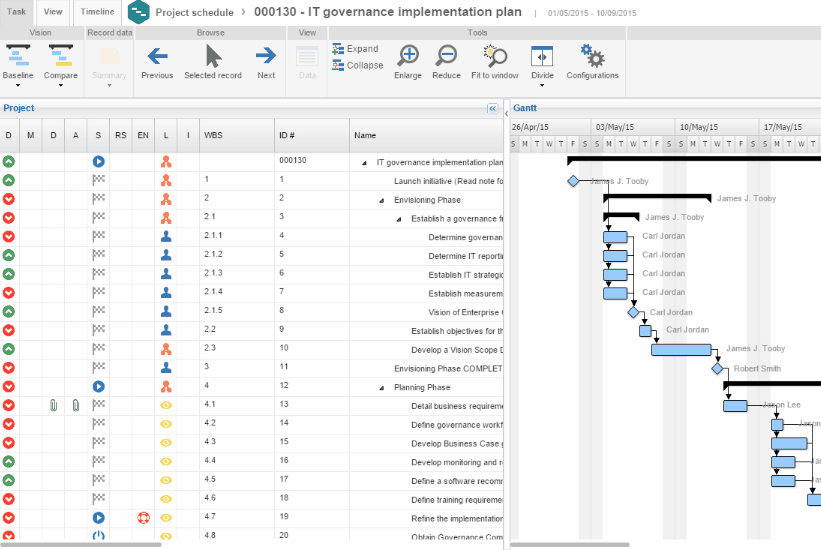The height and width of the screenshot is (550, 821).
Task: Toggle the eye icon for WBS 4.1
Action: coord(166,405)
